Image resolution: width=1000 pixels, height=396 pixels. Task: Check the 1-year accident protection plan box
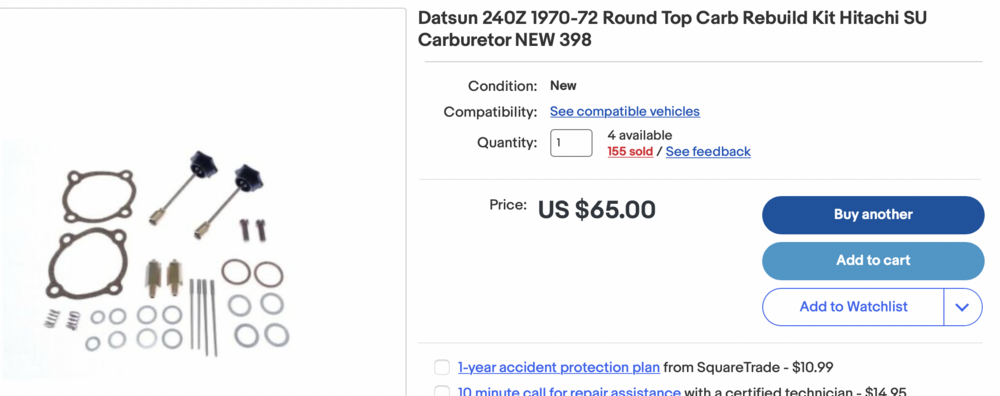pyautogui.click(x=441, y=367)
